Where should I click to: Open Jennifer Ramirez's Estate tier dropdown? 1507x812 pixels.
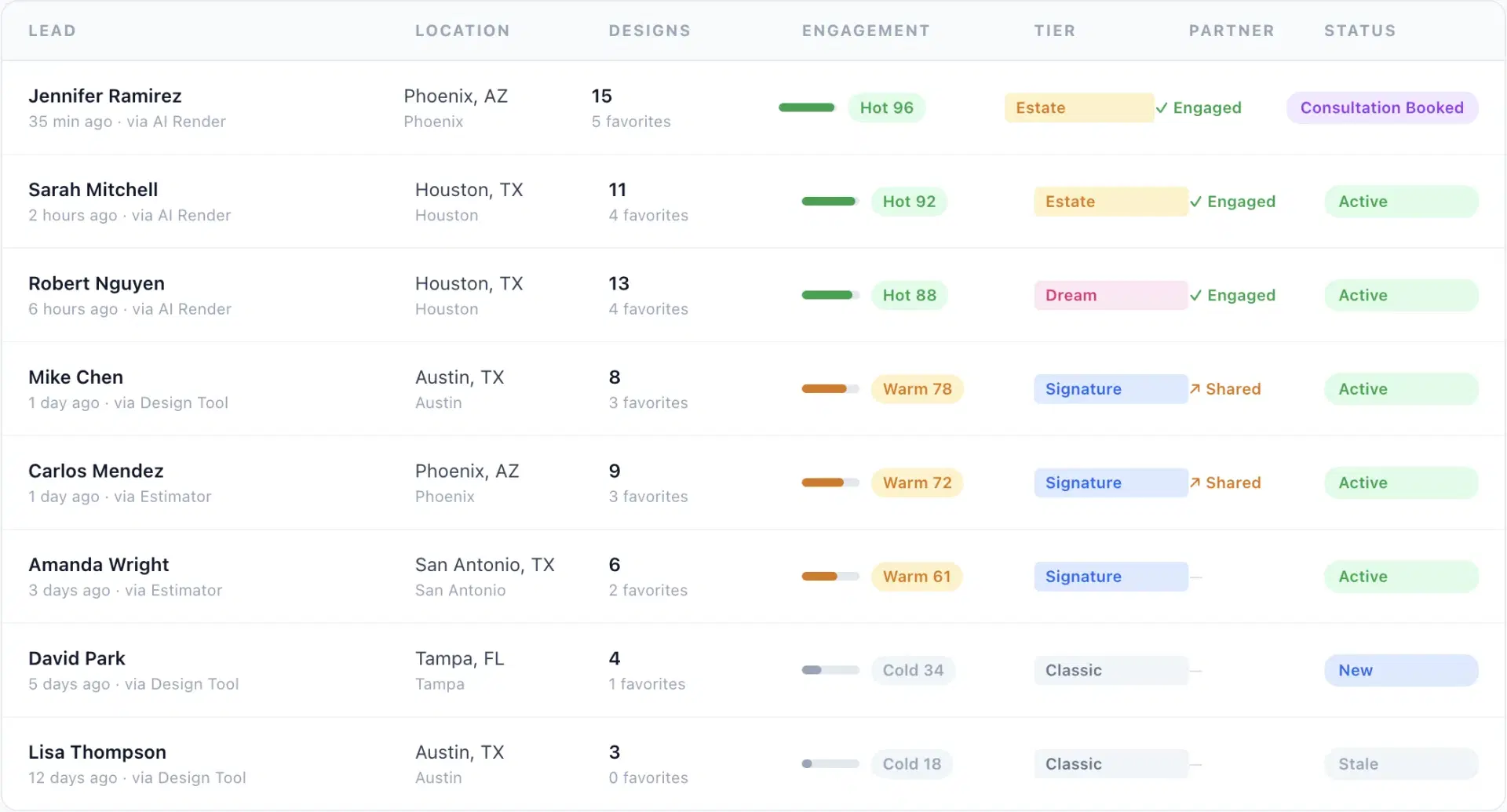(1078, 108)
